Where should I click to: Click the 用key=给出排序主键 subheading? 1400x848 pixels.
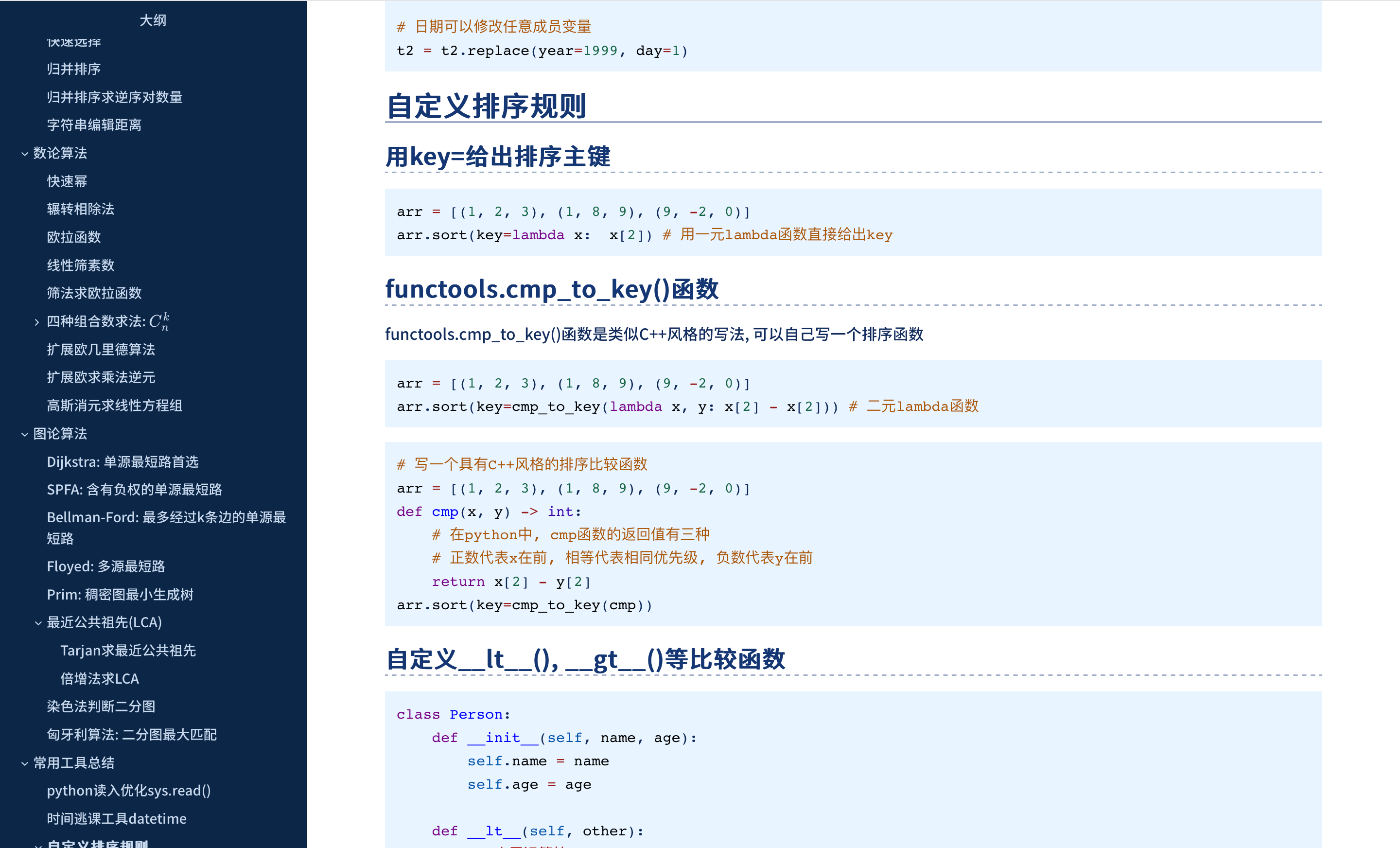point(498,156)
